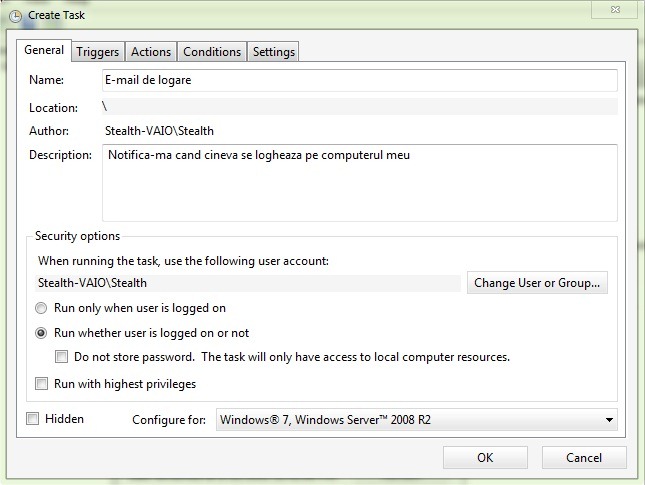Image resolution: width=645 pixels, height=485 pixels.
Task: Enable Run with highest privileges
Action: click(41, 384)
